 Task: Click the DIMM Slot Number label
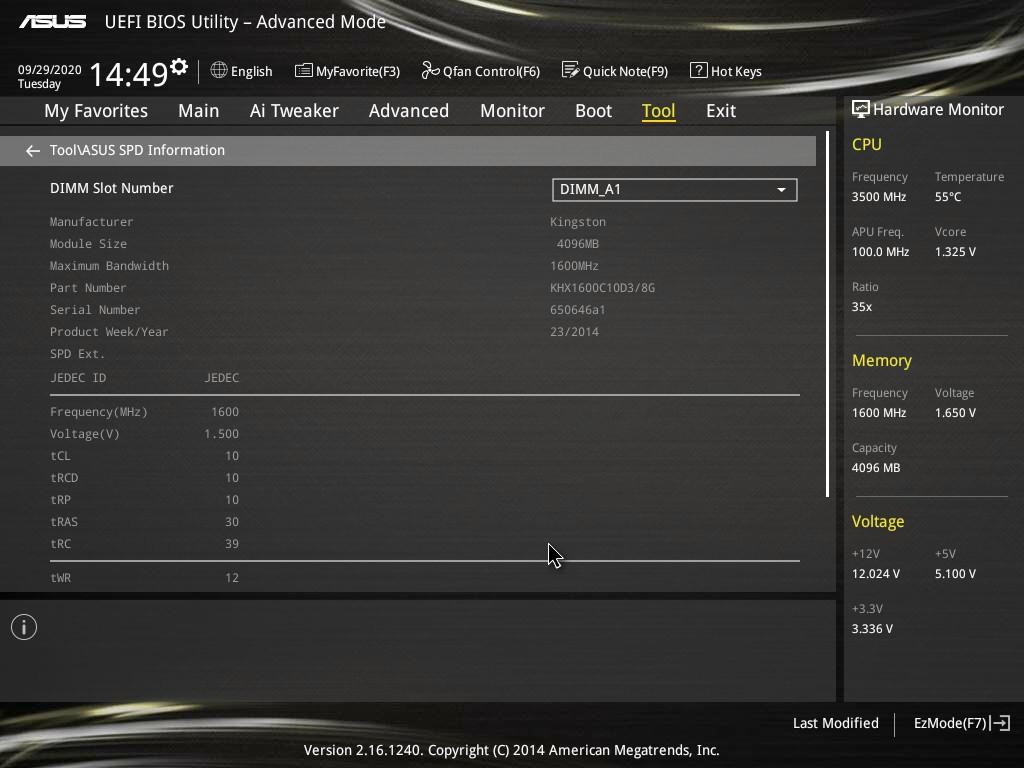click(x=112, y=188)
